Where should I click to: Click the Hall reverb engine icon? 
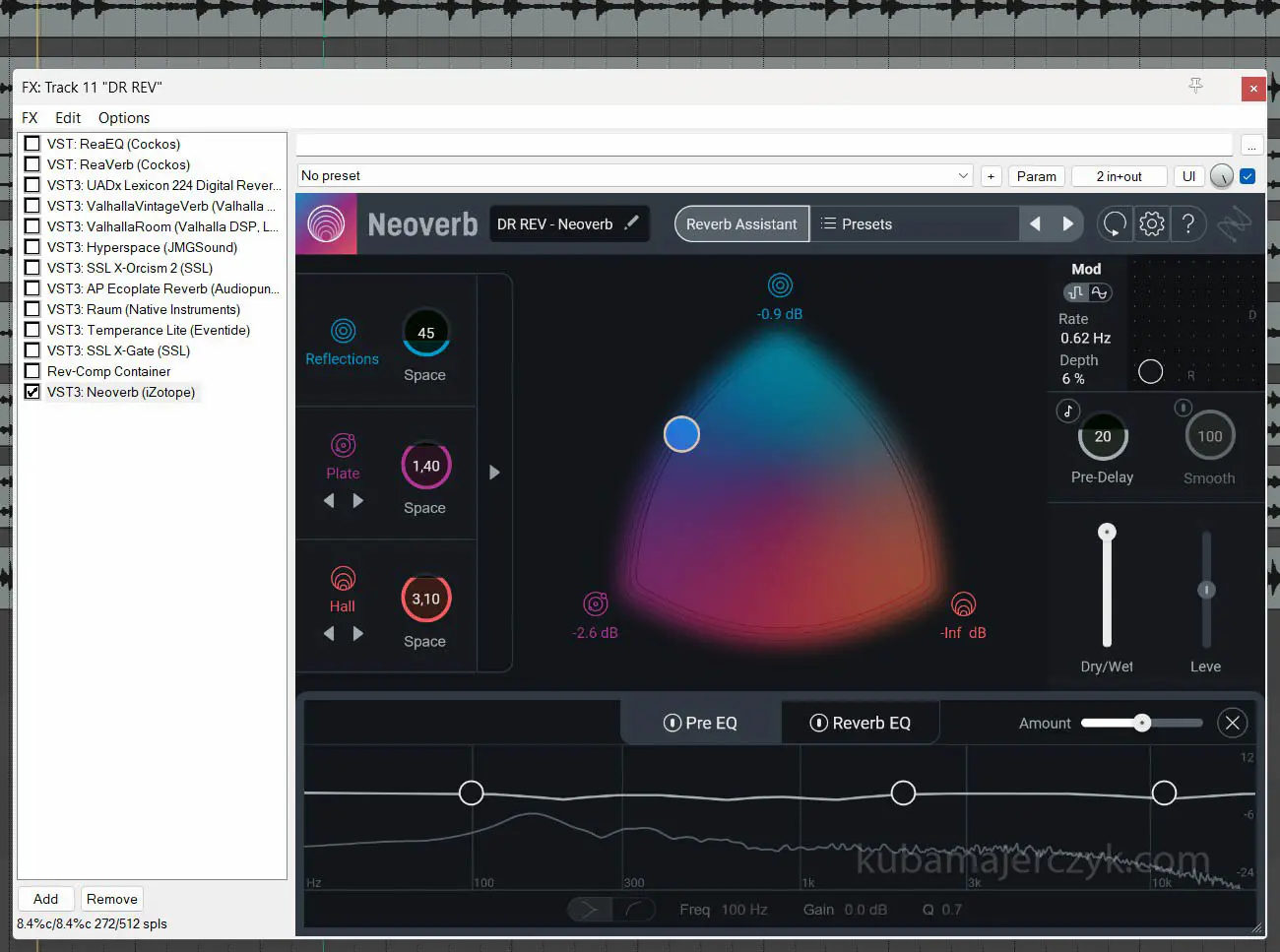click(343, 579)
